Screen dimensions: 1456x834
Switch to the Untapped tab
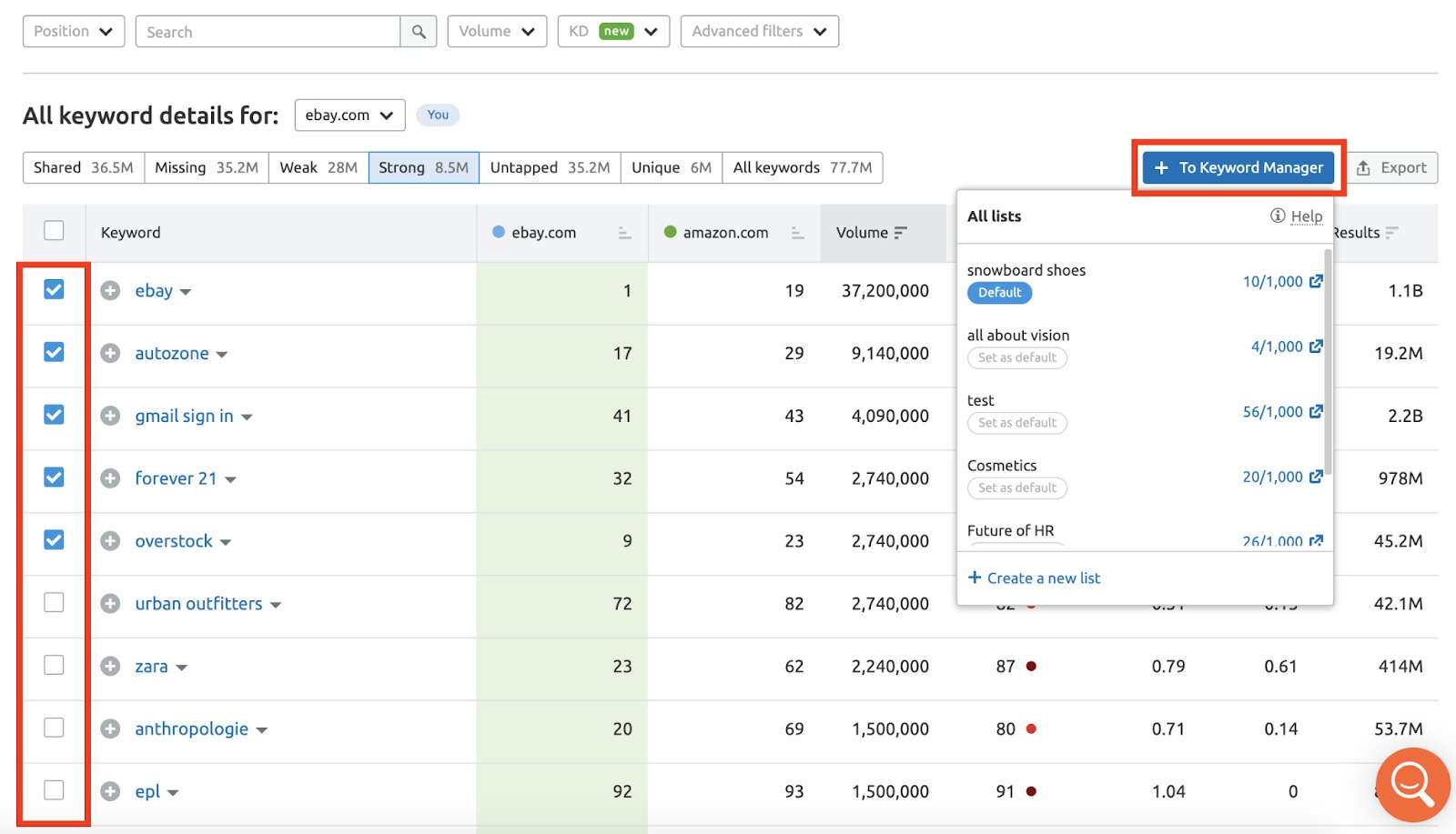pyautogui.click(x=550, y=167)
